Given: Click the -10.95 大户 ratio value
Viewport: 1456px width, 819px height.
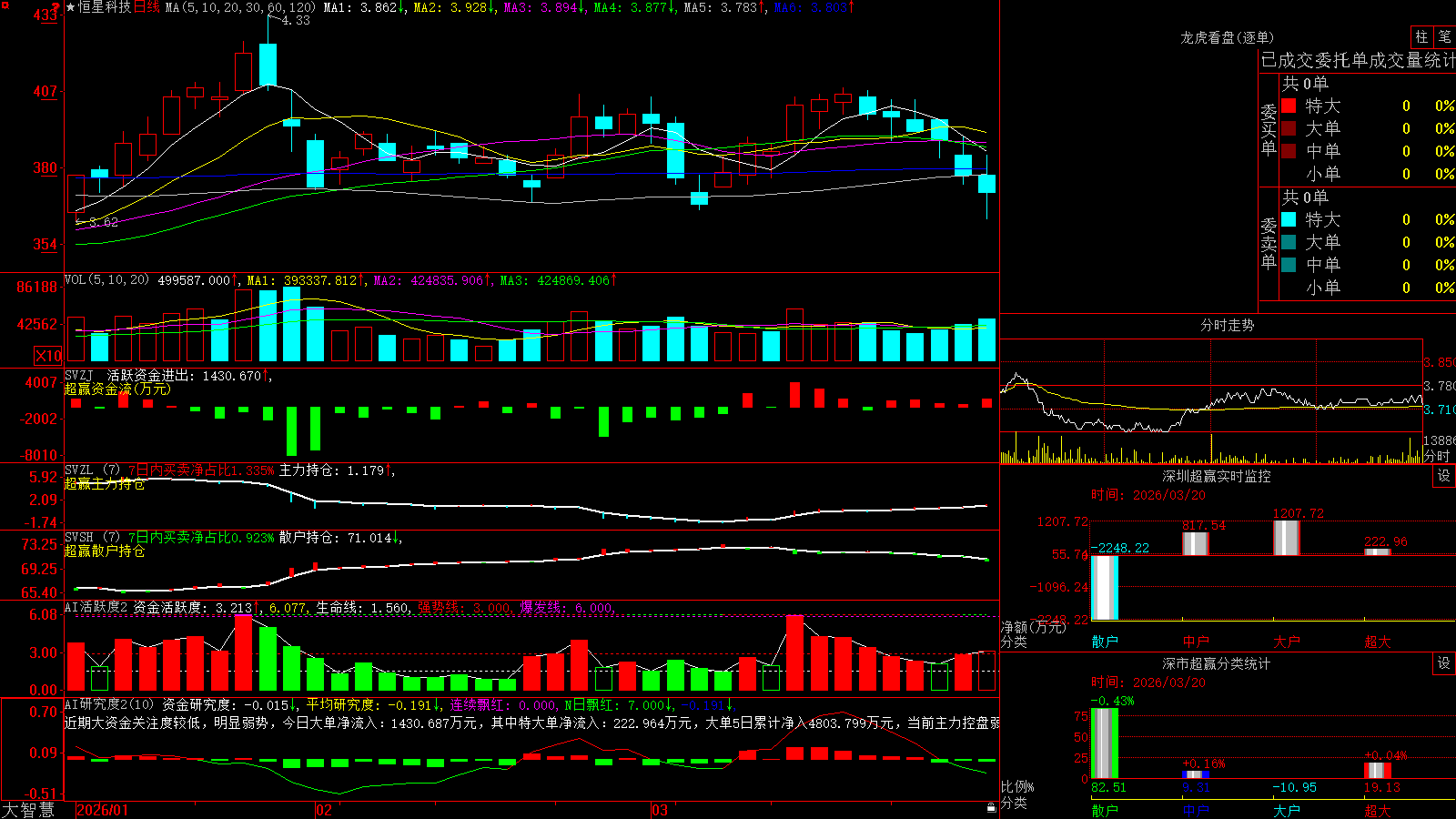Looking at the screenshot, I should [x=1294, y=787].
